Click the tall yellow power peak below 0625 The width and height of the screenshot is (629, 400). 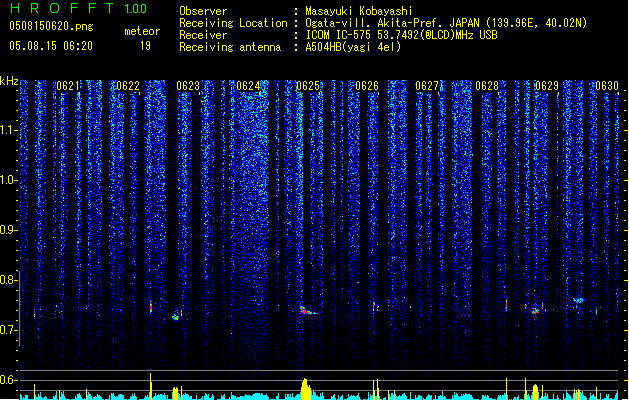pos(306,388)
